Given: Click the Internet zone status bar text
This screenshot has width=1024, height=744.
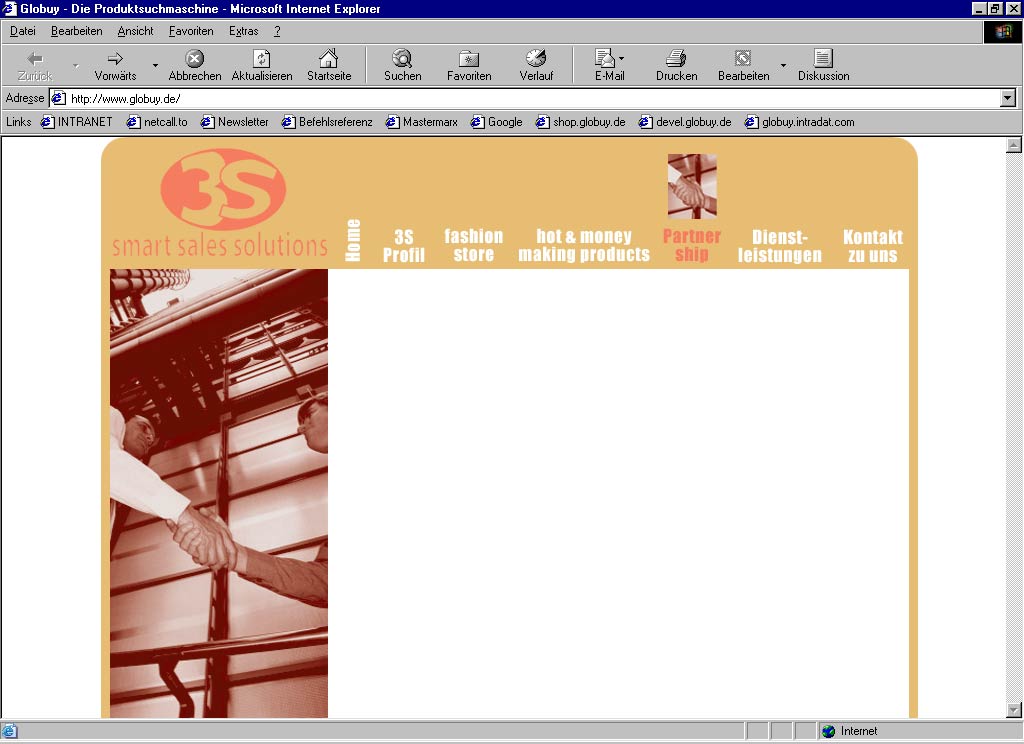Looking at the screenshot, I should tap(859, 731).
